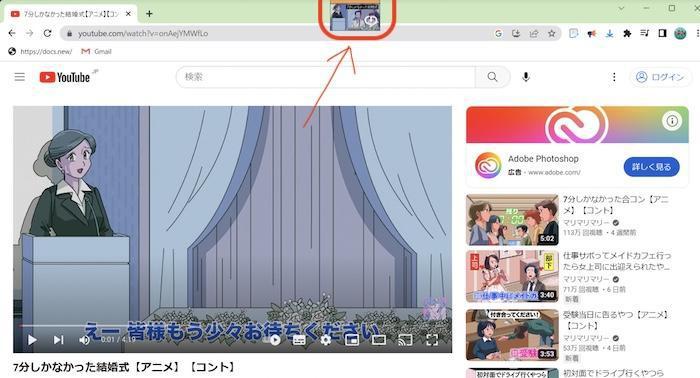This screenshot has width=700, height=378.
Task: Open the 7分しかなかった合コン thumbnail
Action: [x=512, y=220]
